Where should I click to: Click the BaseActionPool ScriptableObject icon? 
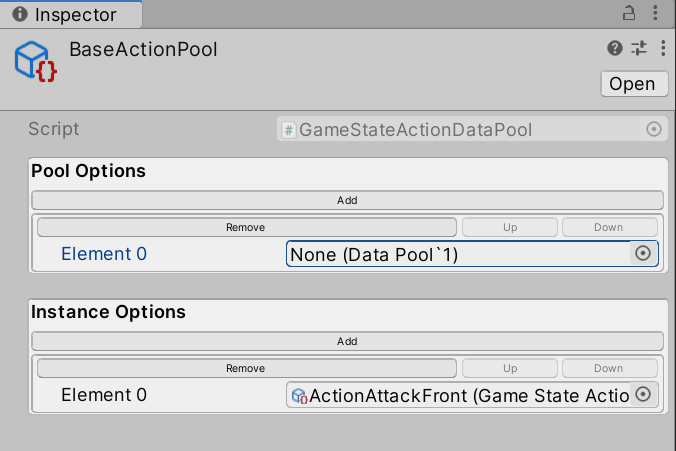pos(35,62)
